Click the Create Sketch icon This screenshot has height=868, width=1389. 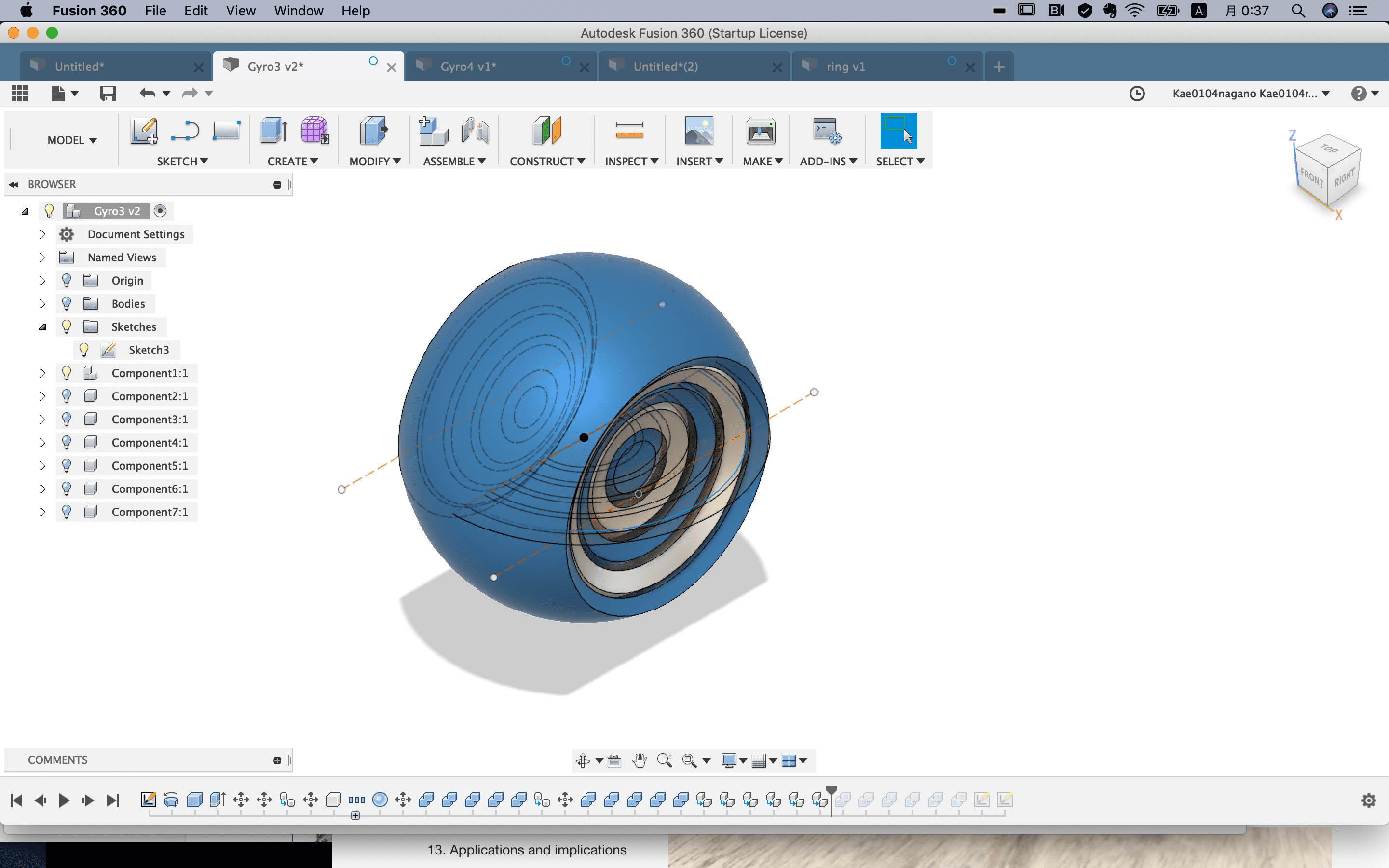(144, 131)
